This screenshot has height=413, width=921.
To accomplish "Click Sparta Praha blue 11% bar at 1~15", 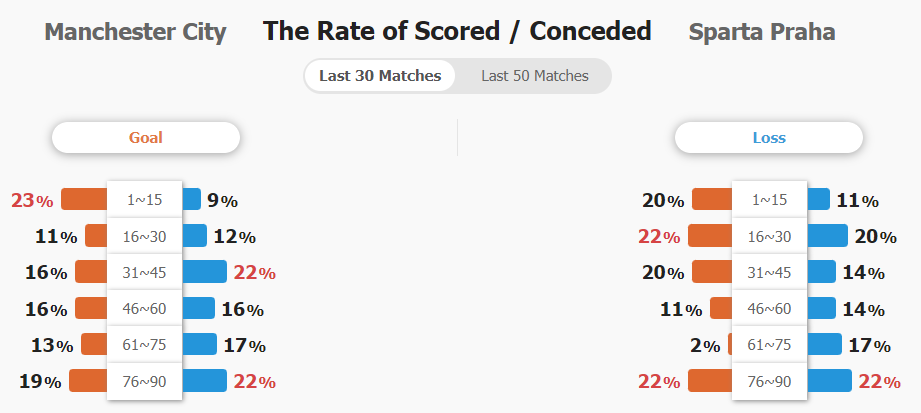I will coord(818,199).
